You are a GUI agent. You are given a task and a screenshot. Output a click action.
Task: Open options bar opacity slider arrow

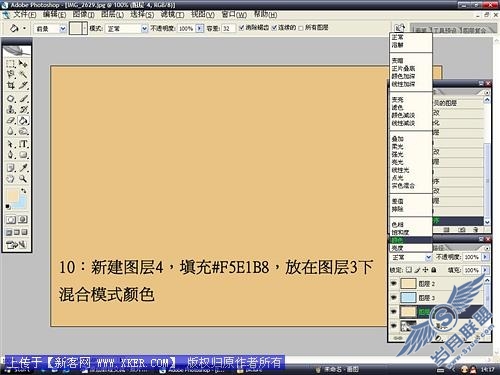tap(199, 28)
